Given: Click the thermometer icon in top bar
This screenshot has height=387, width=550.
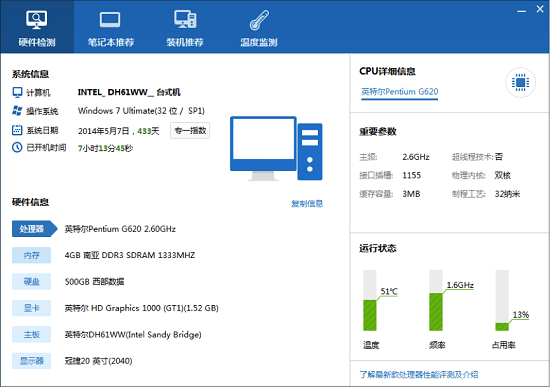Looking at the screenshot, I should click(259, 20).
